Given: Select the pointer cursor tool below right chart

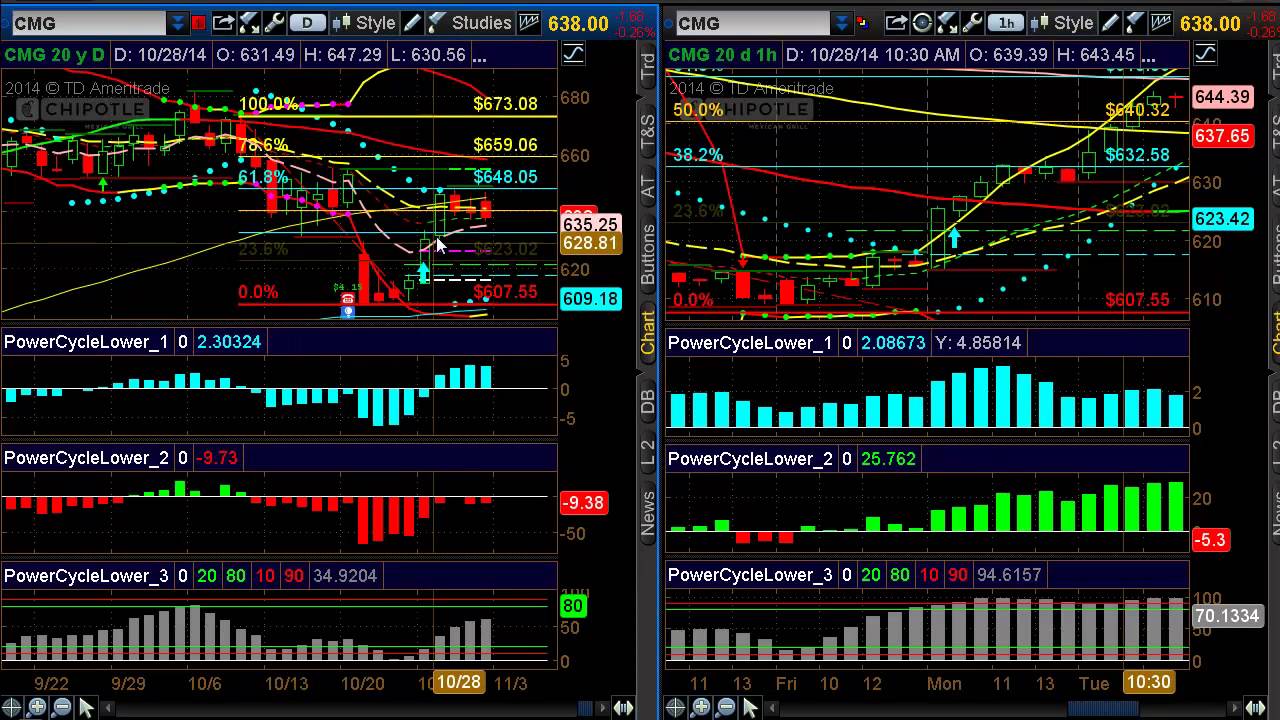Looking at the screenshot, I should click(749, 708).
